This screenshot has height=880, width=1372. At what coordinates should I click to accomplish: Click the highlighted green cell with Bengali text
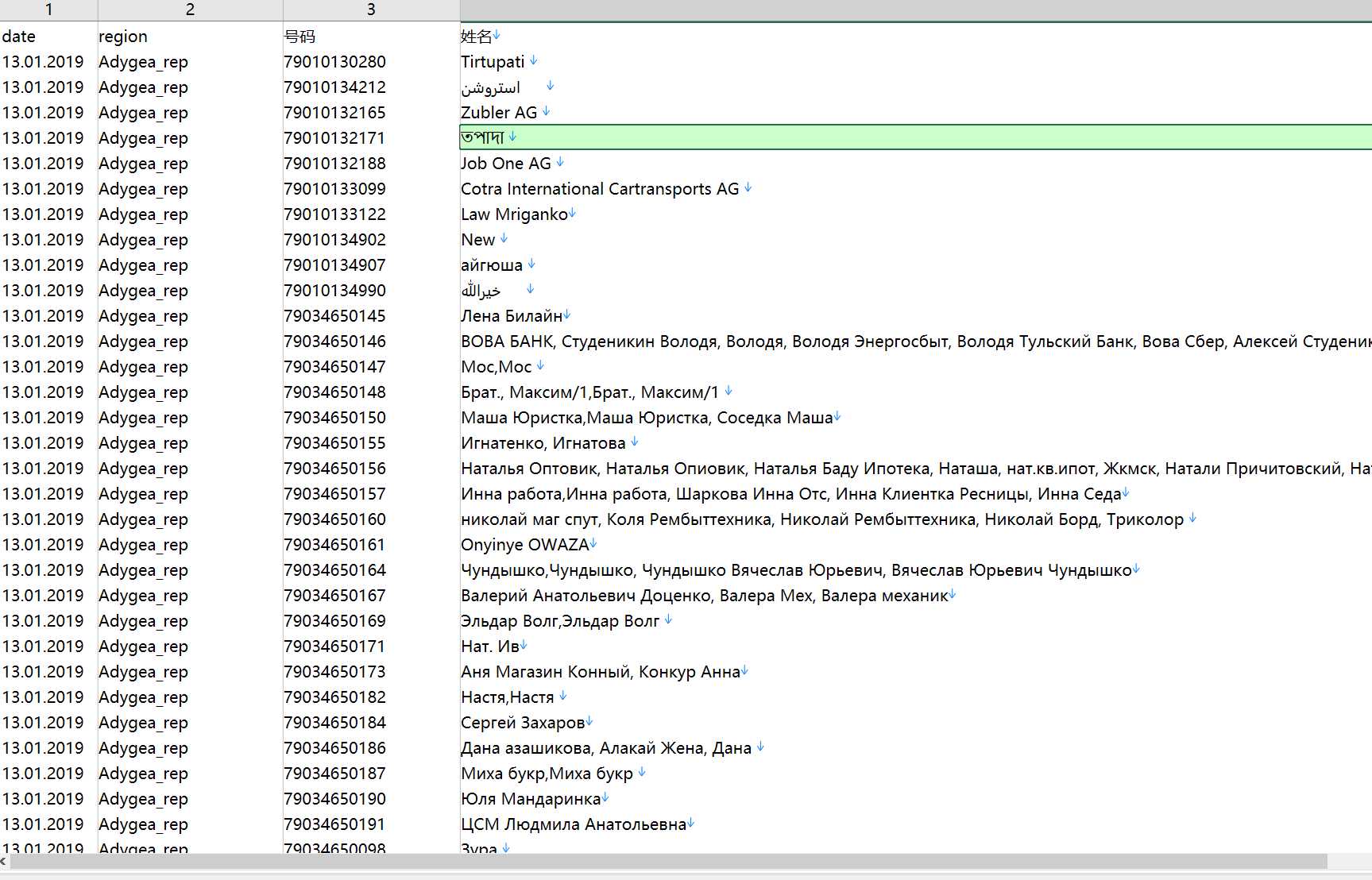[x=916, y=137]
